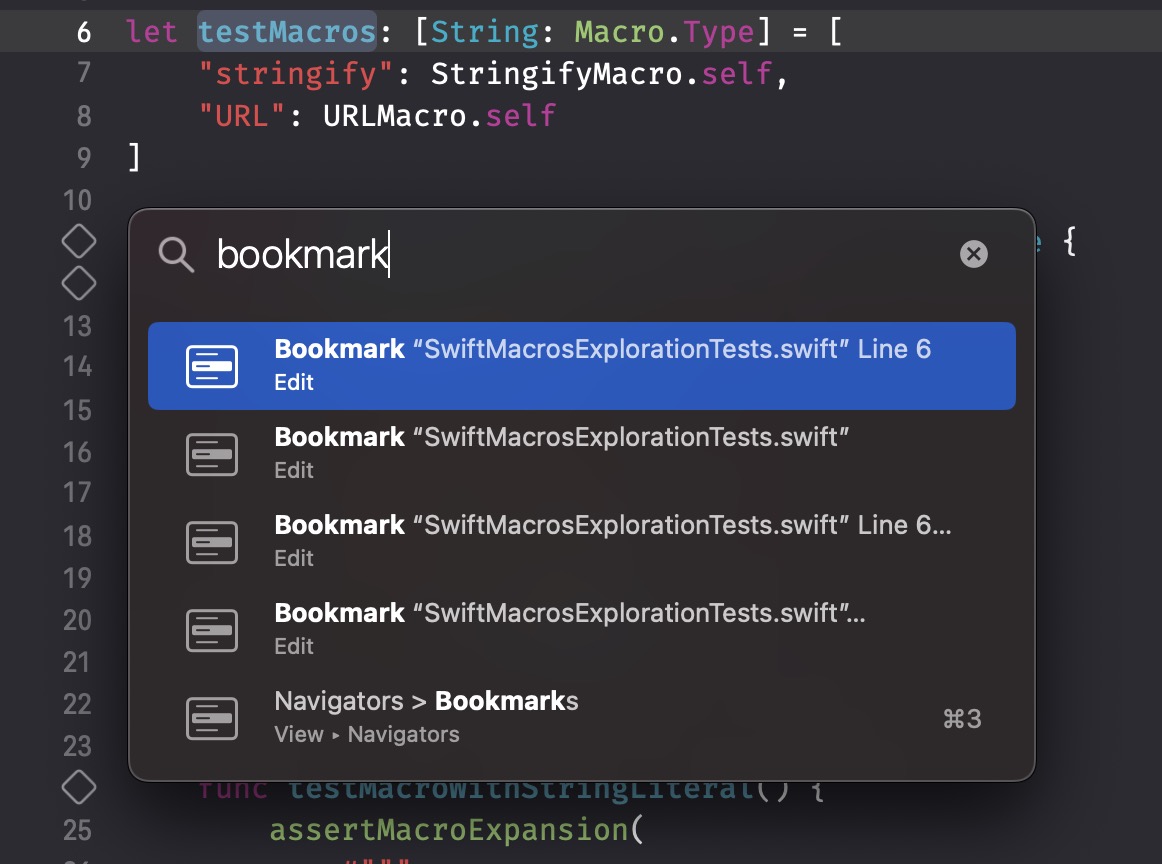1162x864 pixels.
Task: Click the ⌘3 shortcut badge
Action: (960, 717)
